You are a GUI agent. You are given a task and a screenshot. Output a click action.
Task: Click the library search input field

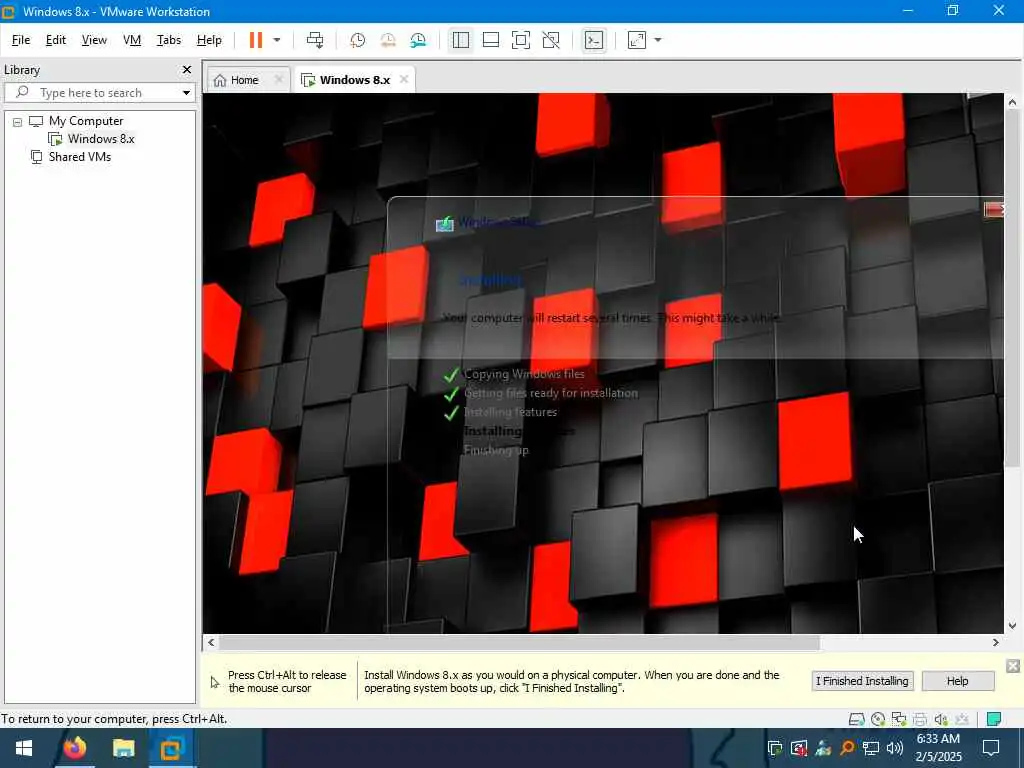point(98,93)
